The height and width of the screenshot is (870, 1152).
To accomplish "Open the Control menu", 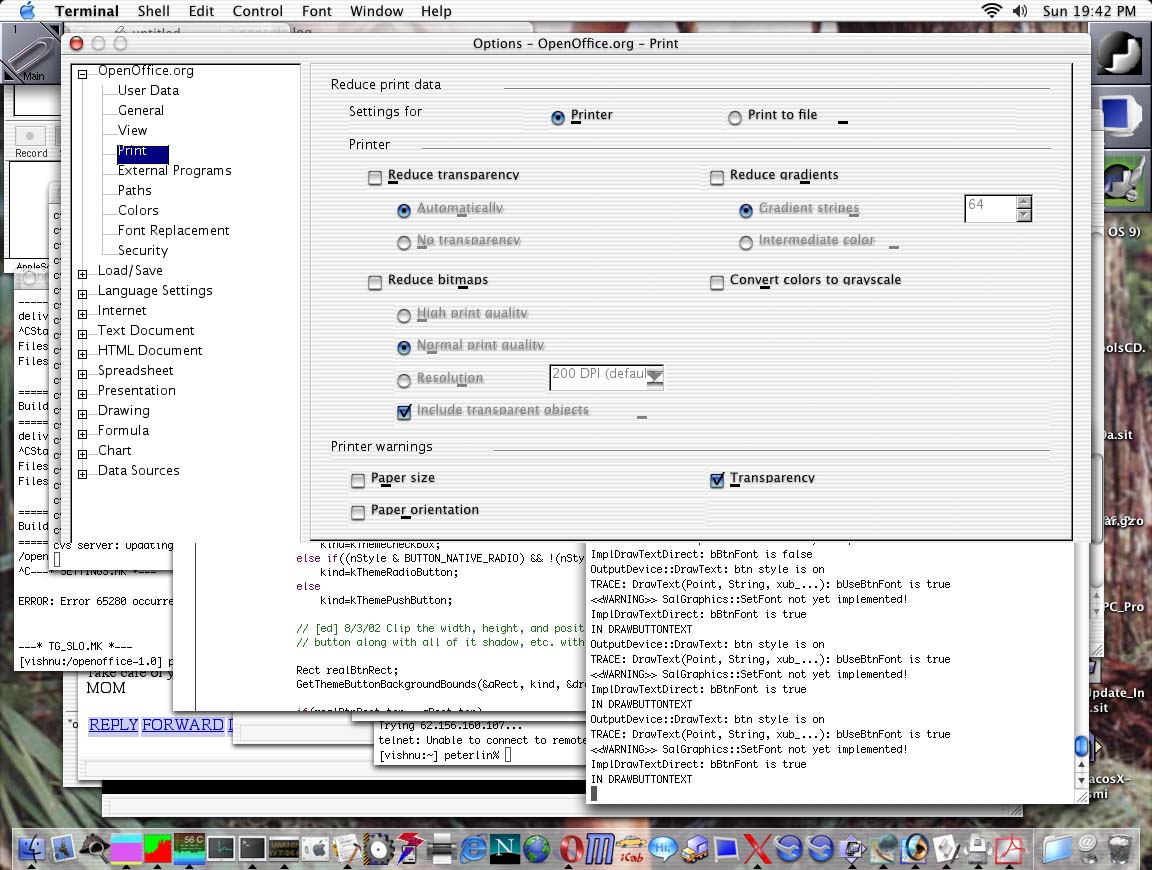I will point(258,11).
